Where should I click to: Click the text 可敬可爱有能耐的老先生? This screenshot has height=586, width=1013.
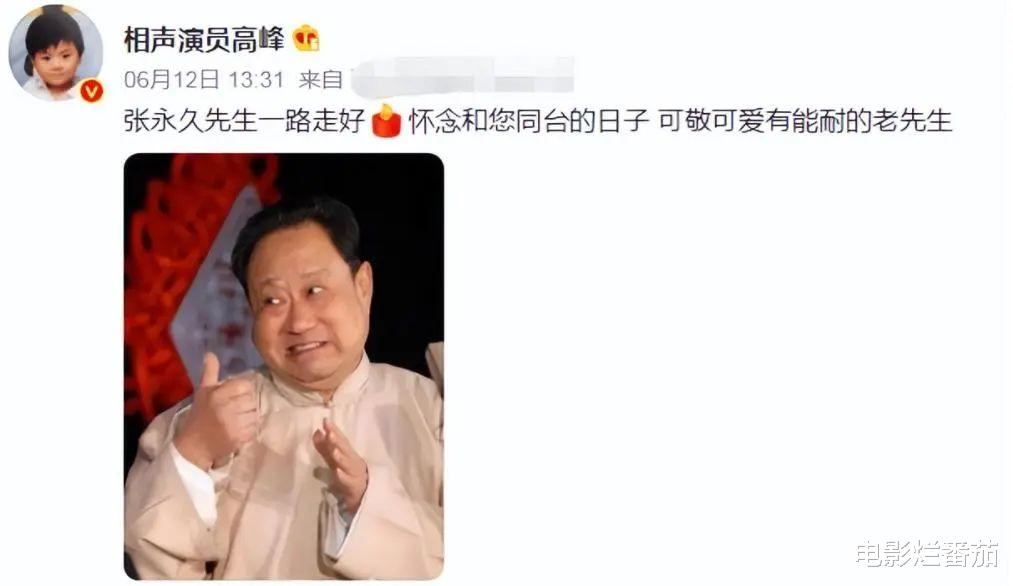(806, 121)
